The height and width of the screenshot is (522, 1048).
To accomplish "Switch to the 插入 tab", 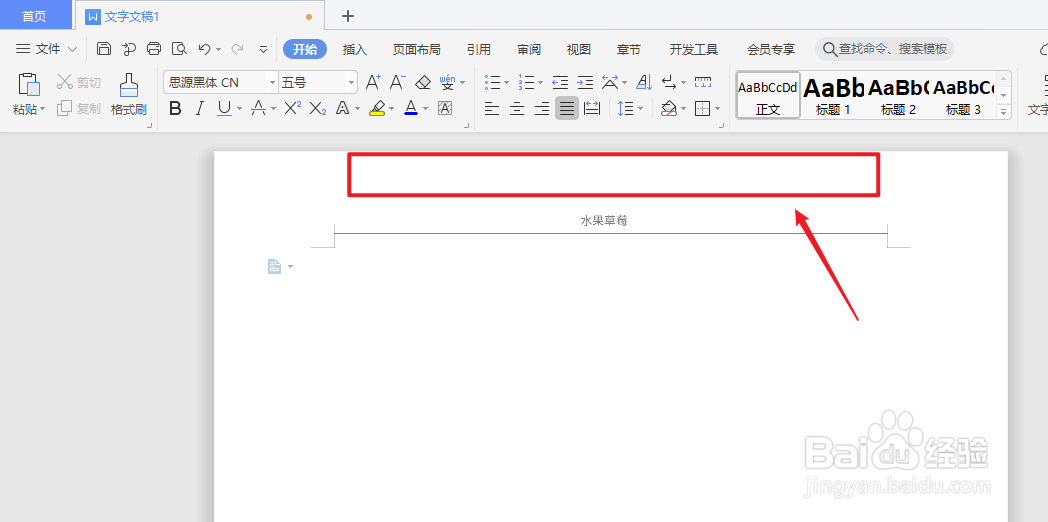I will [x=355, y=49].
